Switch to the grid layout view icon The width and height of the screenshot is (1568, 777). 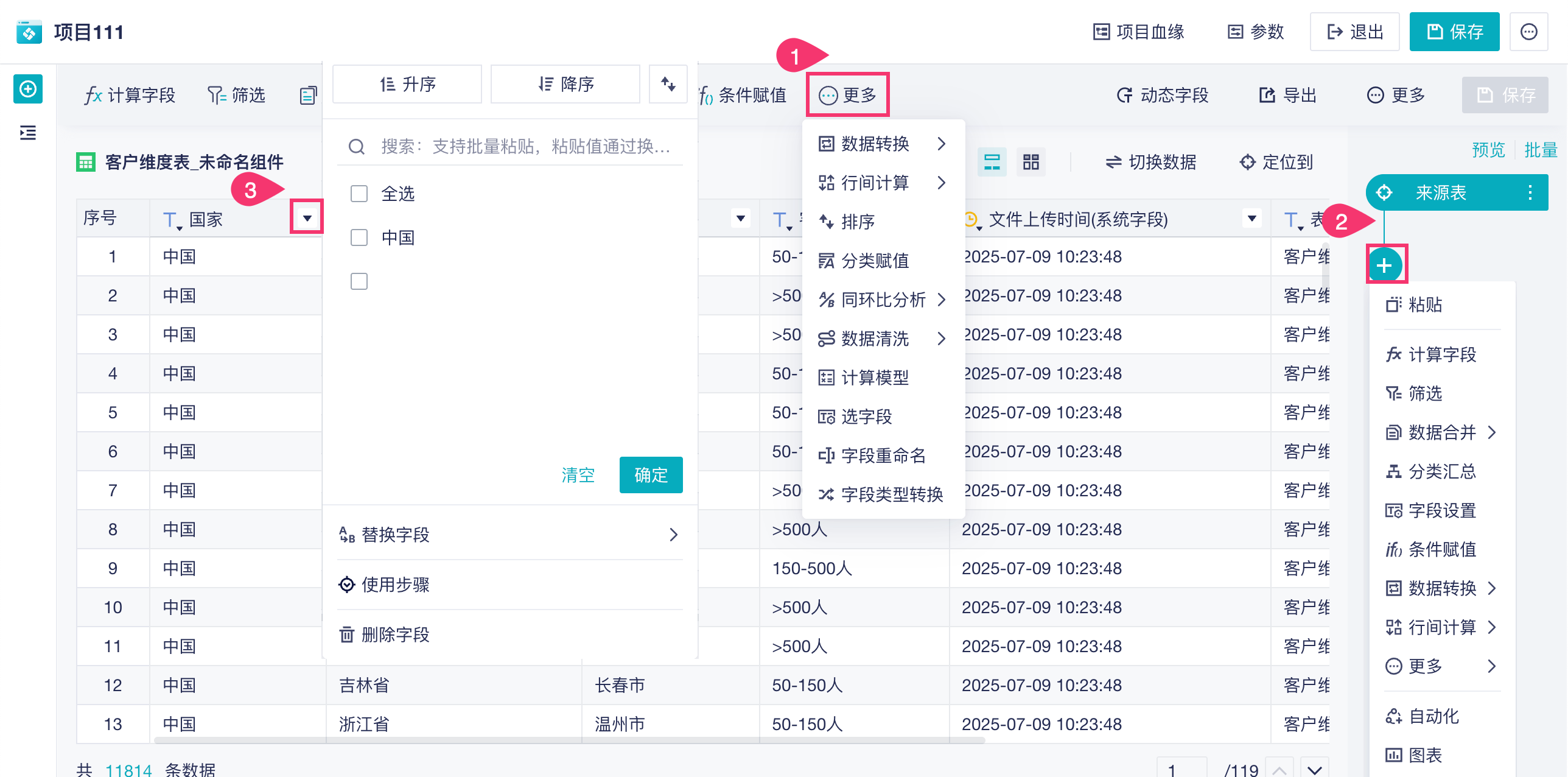coord(1031,162)
